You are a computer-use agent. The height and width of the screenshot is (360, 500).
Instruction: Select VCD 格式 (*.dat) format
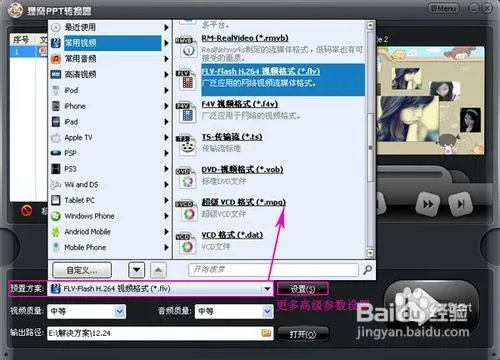click(232, 235)
